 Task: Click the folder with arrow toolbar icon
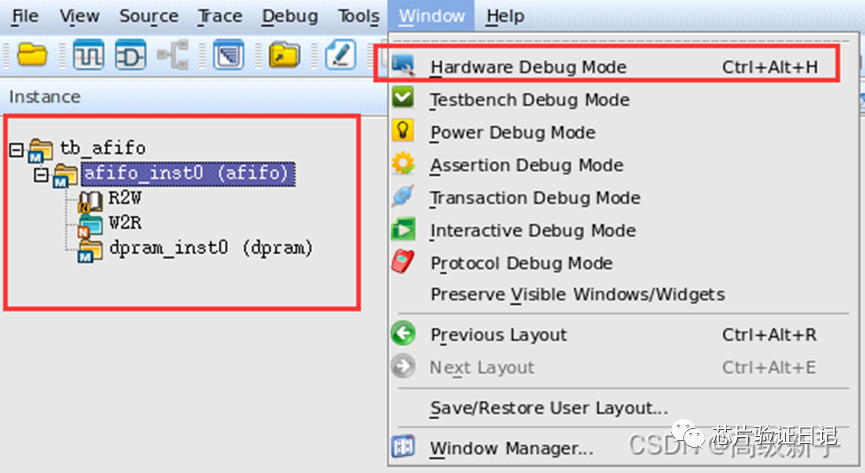[x=284, y=55]
